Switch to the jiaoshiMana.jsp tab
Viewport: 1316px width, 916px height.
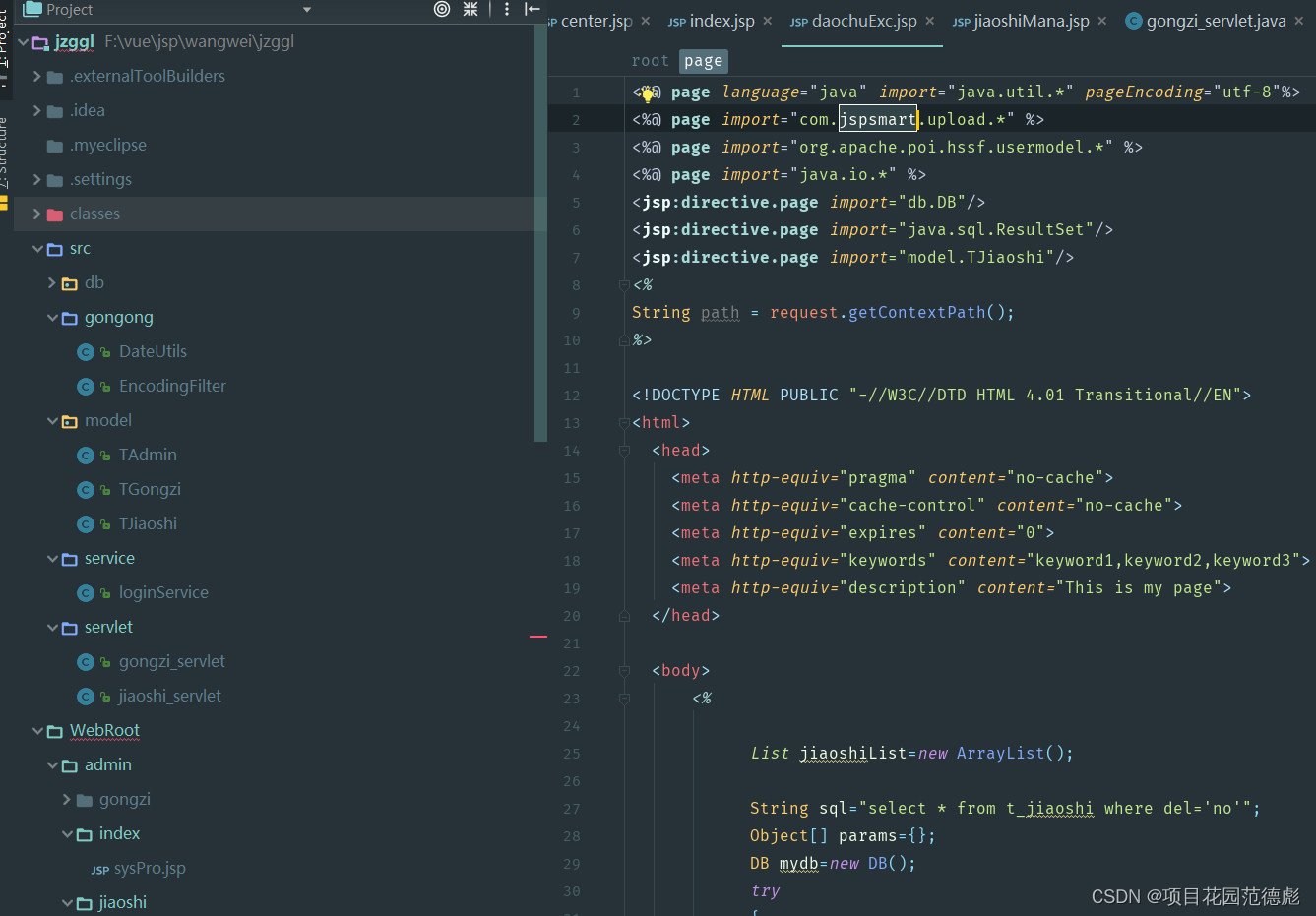click(1021, 21)
